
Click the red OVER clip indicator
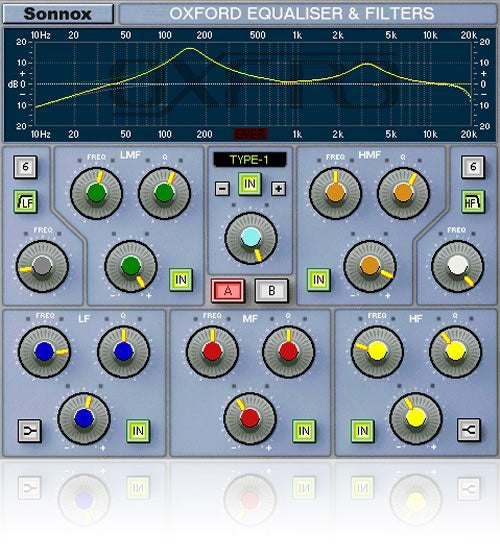(x=251, y=134)
